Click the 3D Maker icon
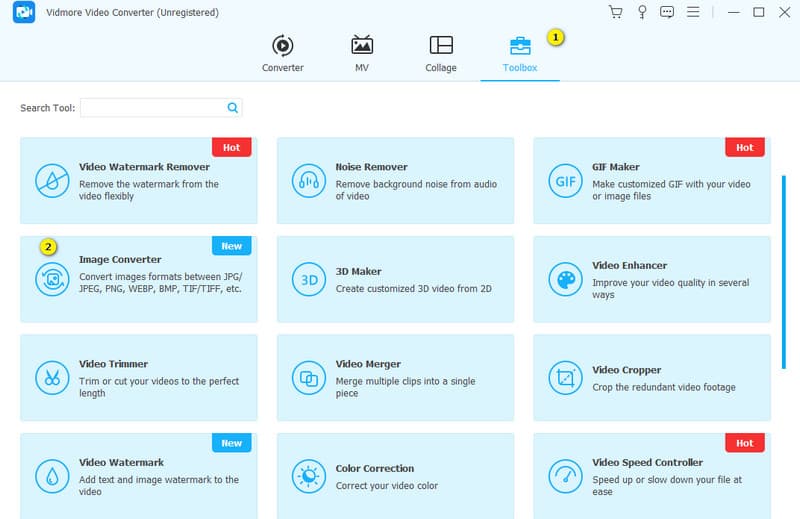Viewport: 800px width, 519px height. pyautogui.click(x=307, y=279)
